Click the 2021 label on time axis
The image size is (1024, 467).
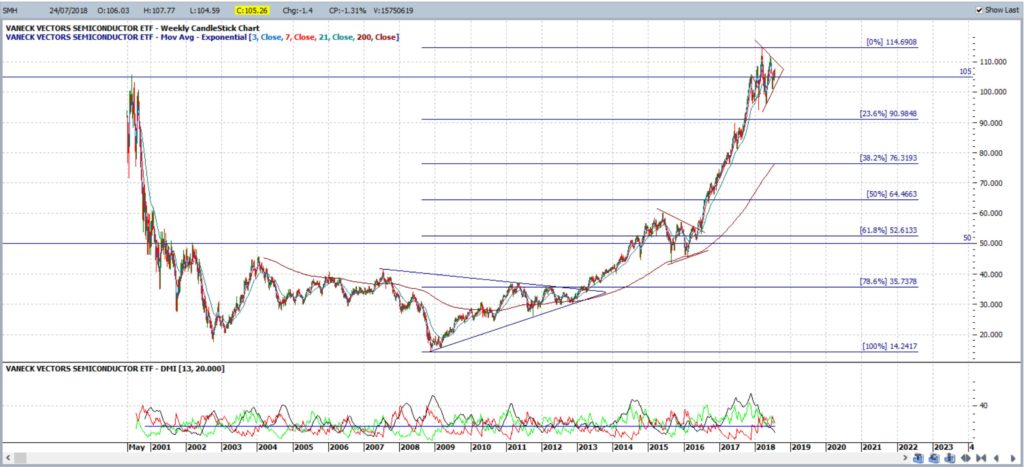[871, 447]
